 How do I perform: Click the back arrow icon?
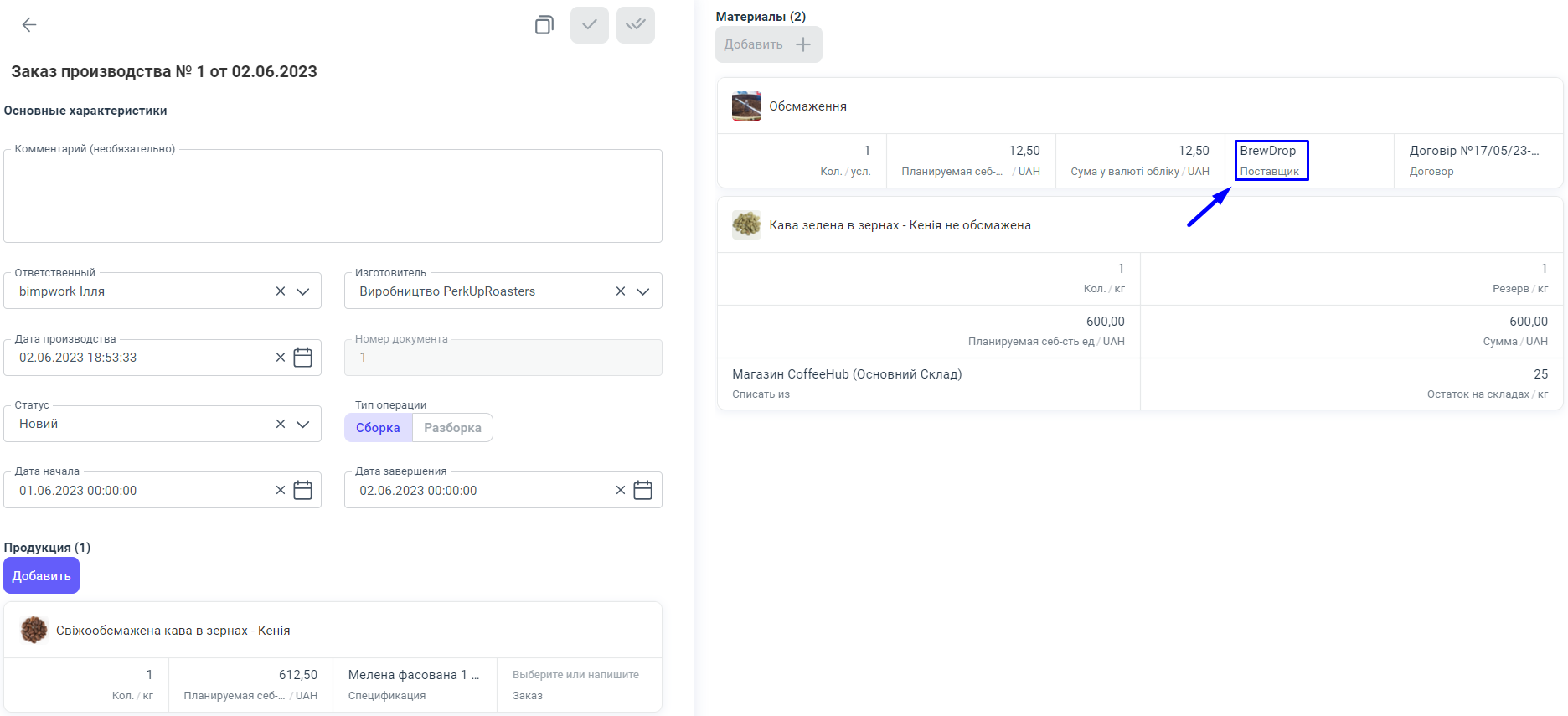[x=29, y=25]
